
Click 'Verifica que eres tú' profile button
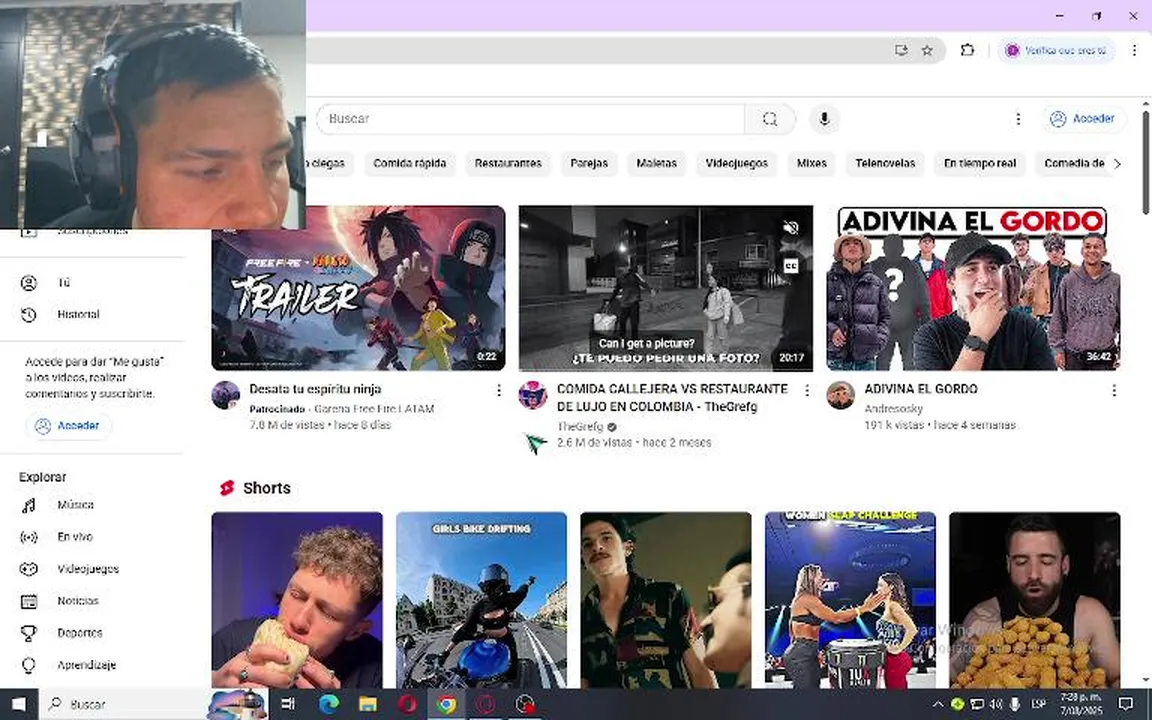[1056, 51]
